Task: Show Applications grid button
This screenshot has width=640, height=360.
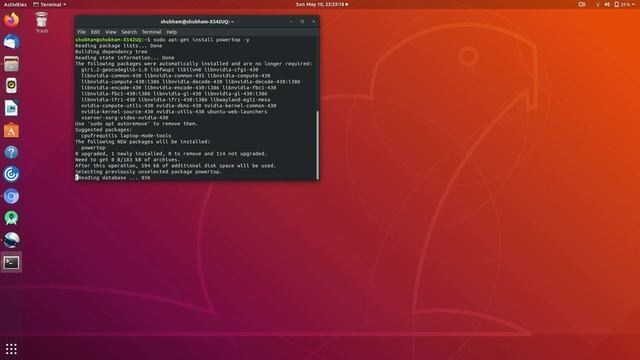Action: [11, 349]
